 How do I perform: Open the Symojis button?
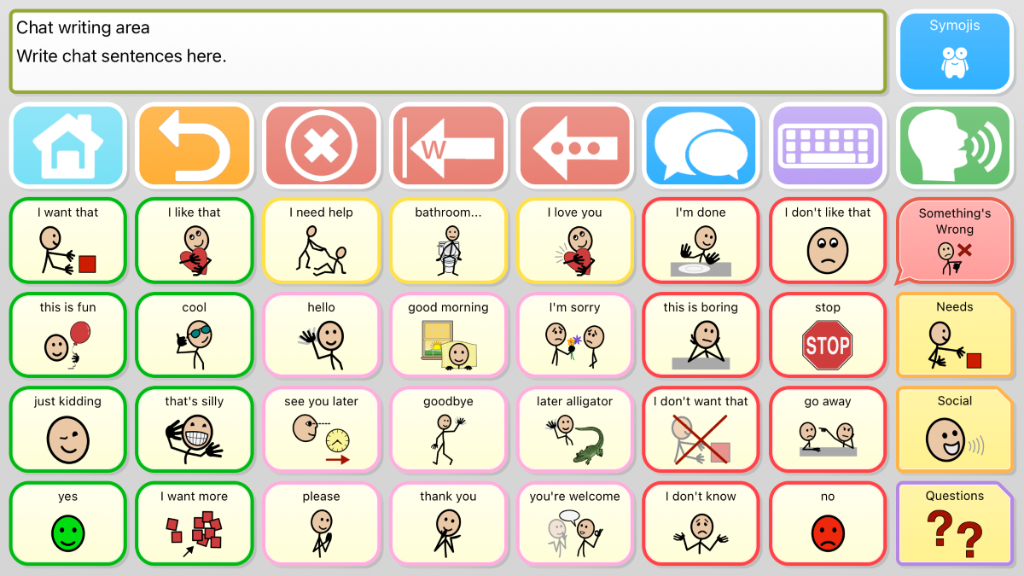click(x=955, y=52)
